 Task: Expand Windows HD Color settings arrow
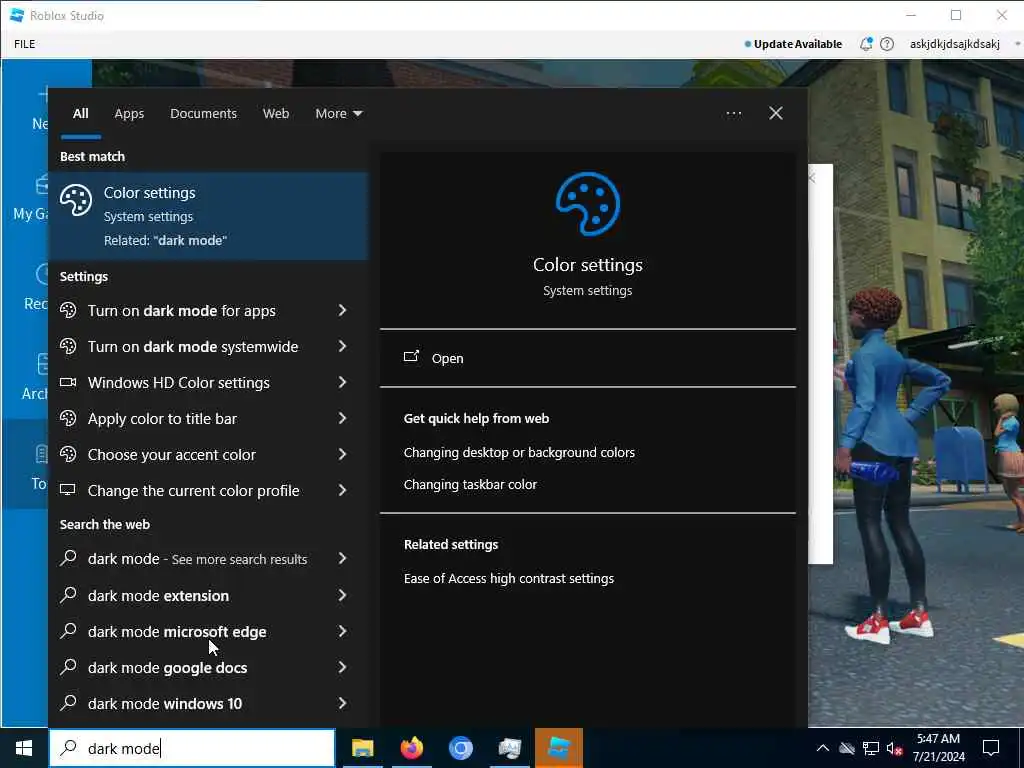[x=342, y=382]
